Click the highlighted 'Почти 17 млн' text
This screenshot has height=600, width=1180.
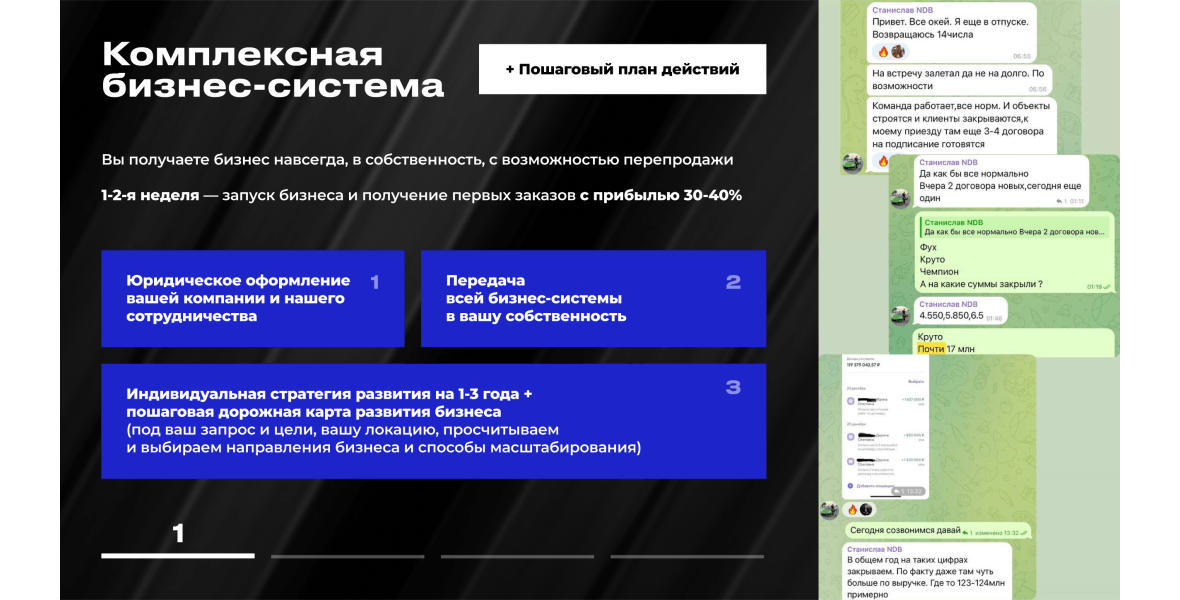pos(947,349)
